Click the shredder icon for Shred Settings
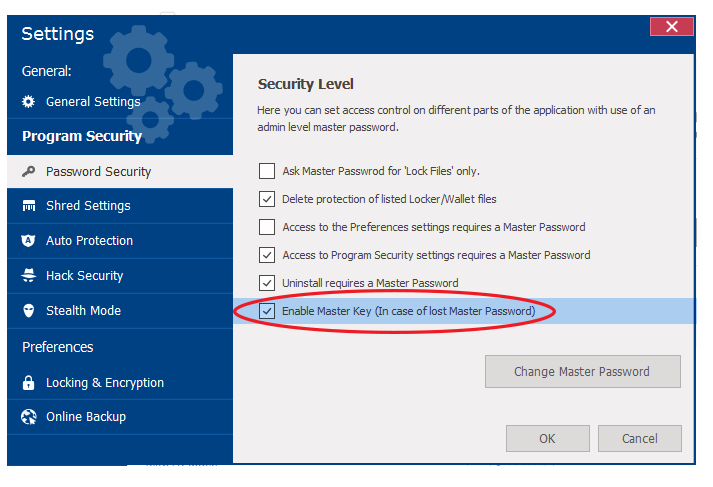Image resolution: width=713 pixels, height=487 pixels. coord(29,206)
